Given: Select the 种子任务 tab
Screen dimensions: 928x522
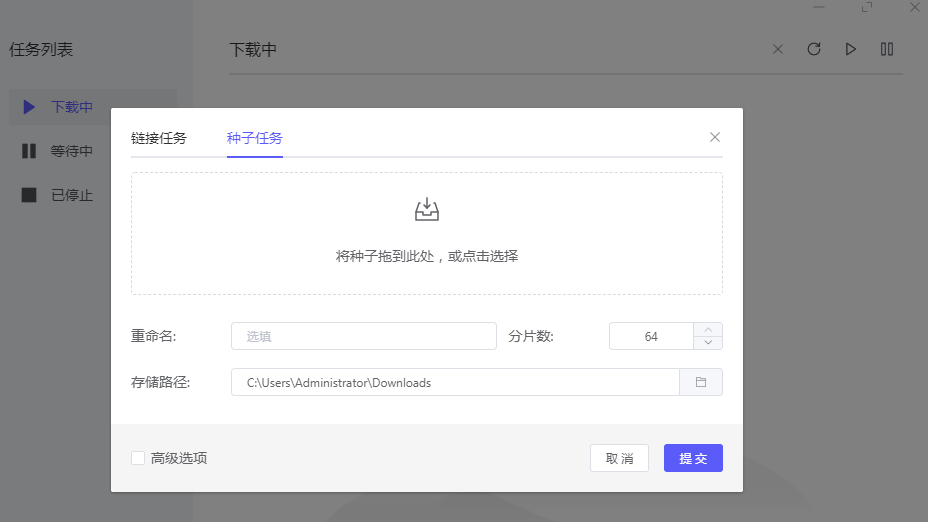Looking at the screenshot, I should 254,138.
